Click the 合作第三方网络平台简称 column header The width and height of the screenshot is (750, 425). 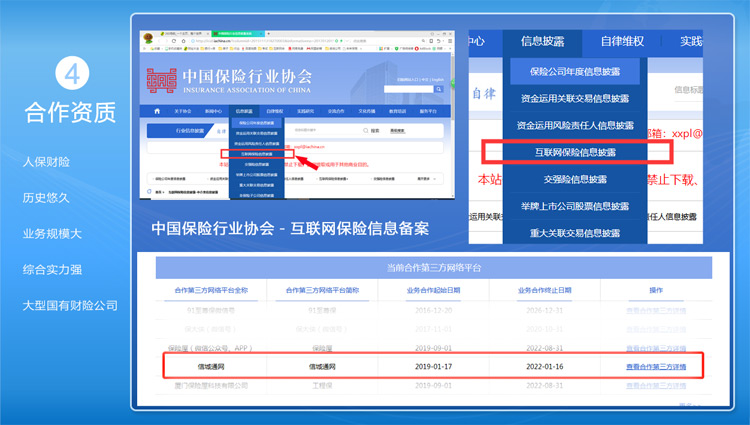(x=322, y=290)
